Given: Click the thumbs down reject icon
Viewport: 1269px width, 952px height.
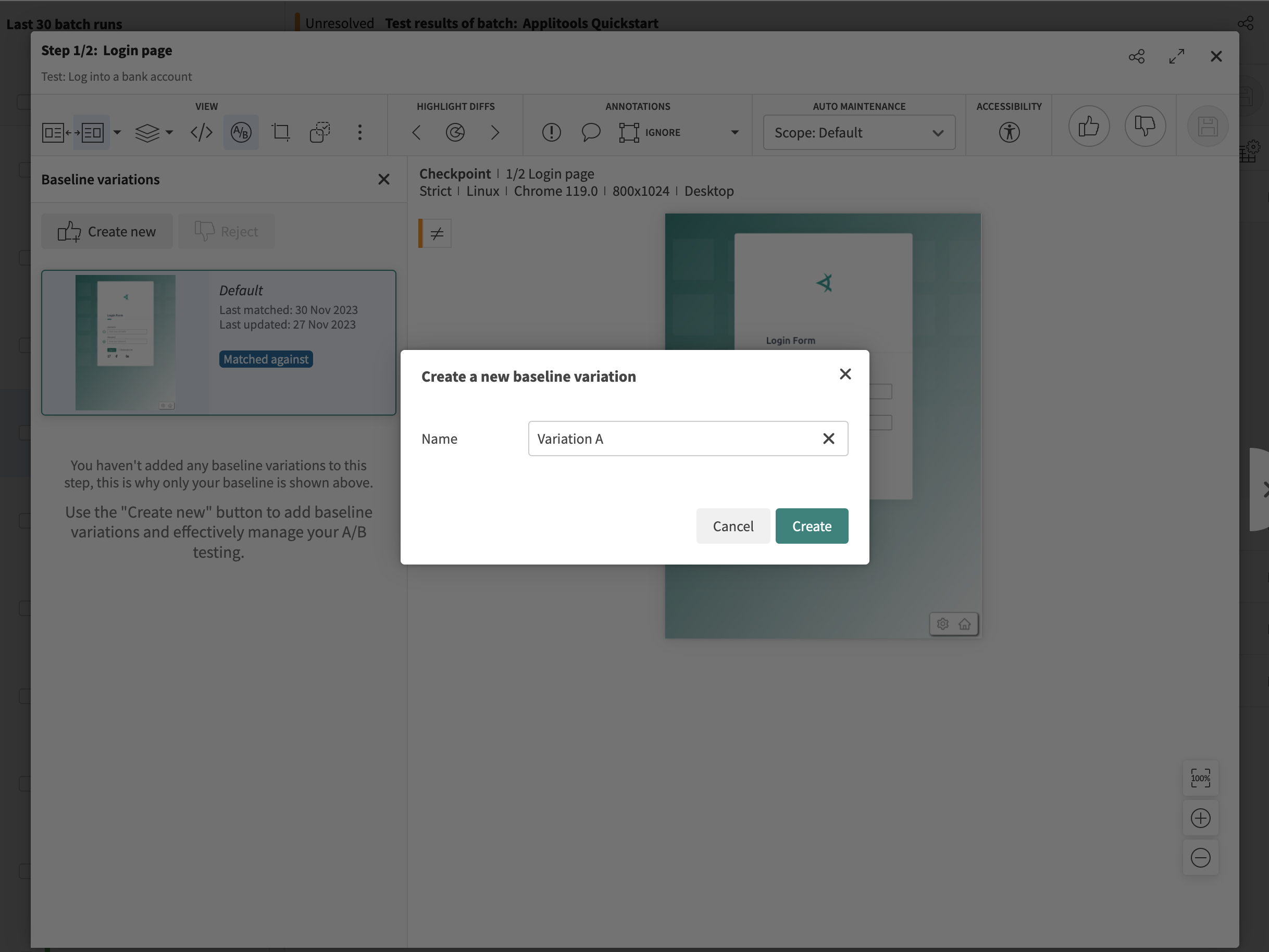Looking at the screenshot, I should click(1144, 126).
